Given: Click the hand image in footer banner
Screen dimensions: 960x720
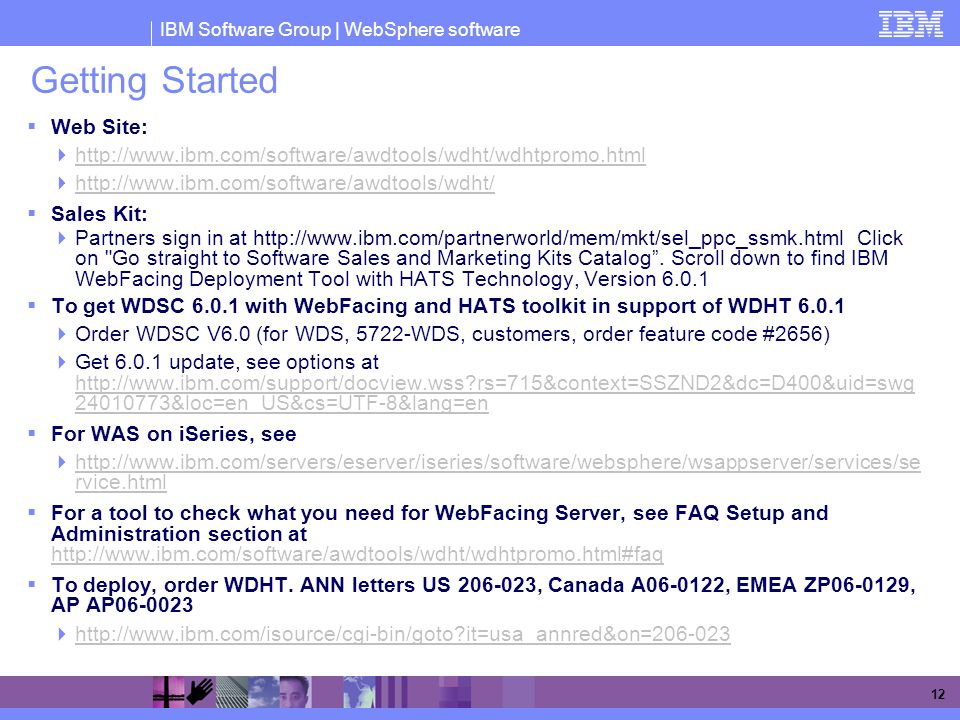Looking at the screenshot, I should [x=200, y=692].
